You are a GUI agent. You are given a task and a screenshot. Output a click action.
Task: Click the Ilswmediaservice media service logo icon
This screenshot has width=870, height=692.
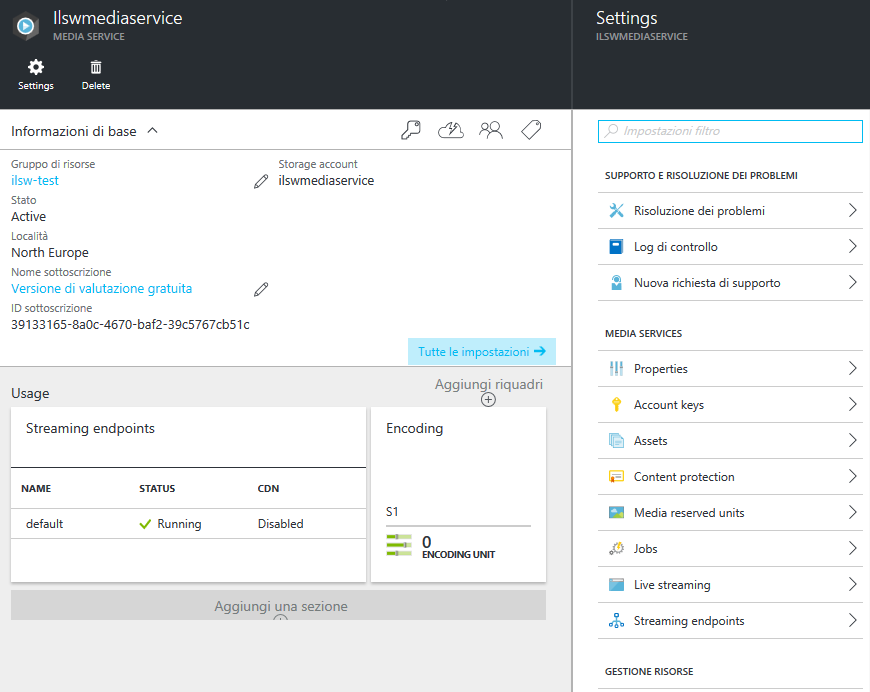(26, 26)
